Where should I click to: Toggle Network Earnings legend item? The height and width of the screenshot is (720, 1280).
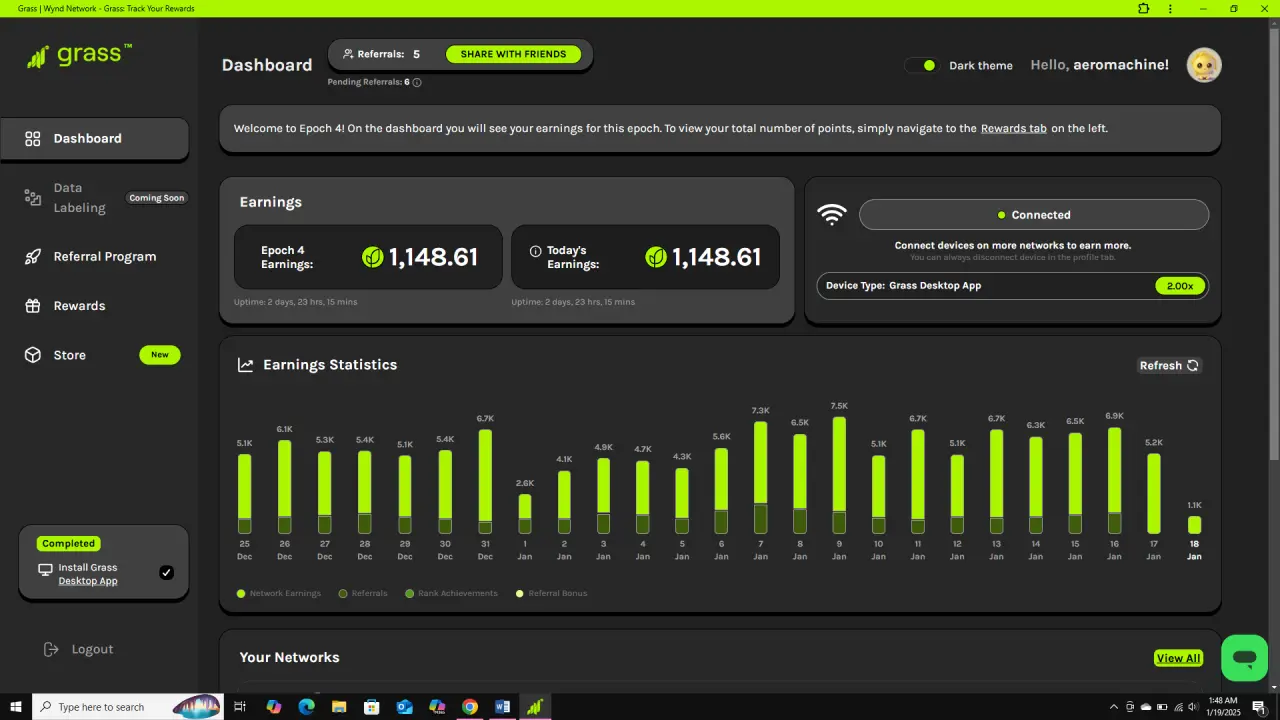point(279,593)
